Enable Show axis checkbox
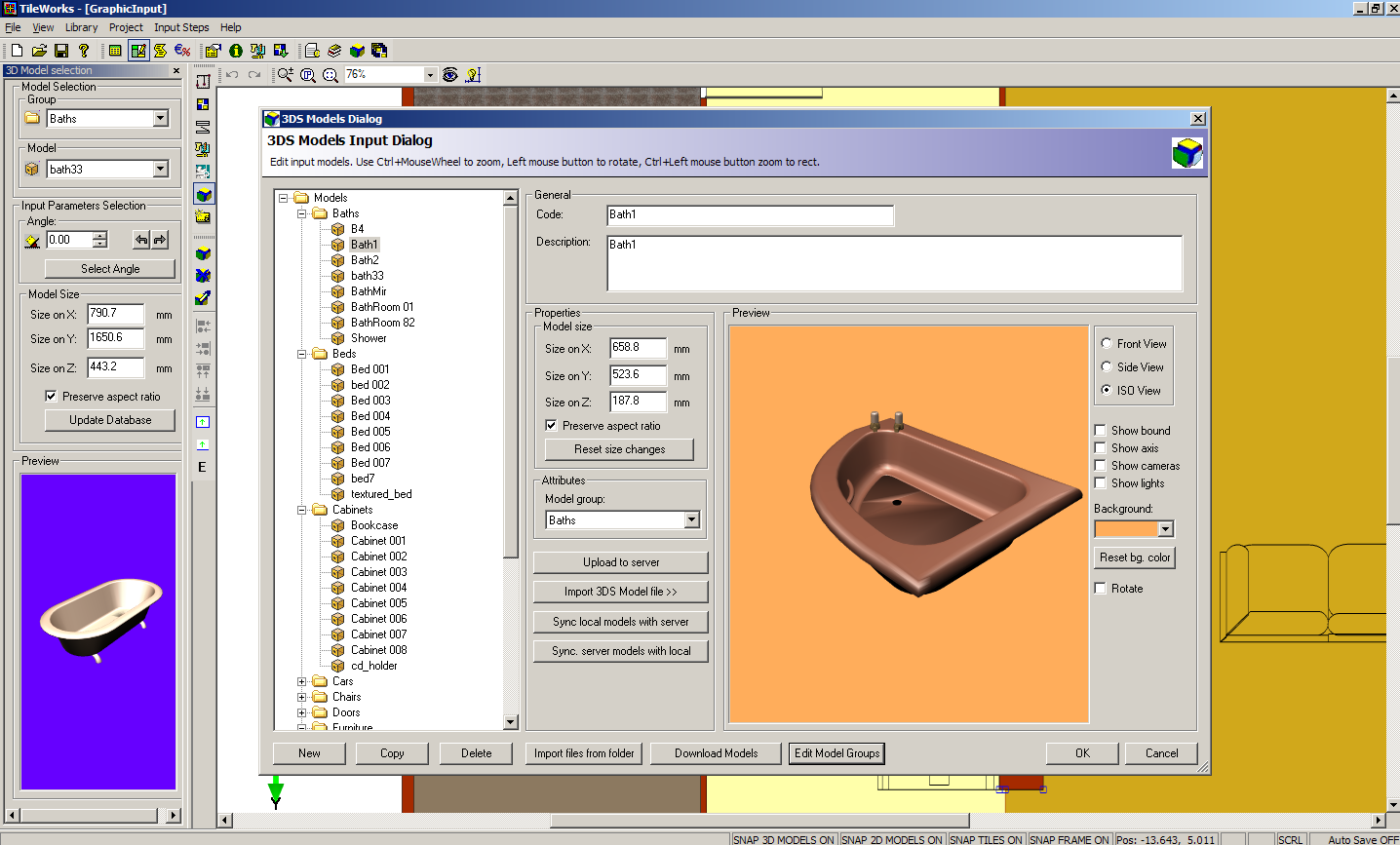Screen dimensions: 1400x845 click(1101, 447)
